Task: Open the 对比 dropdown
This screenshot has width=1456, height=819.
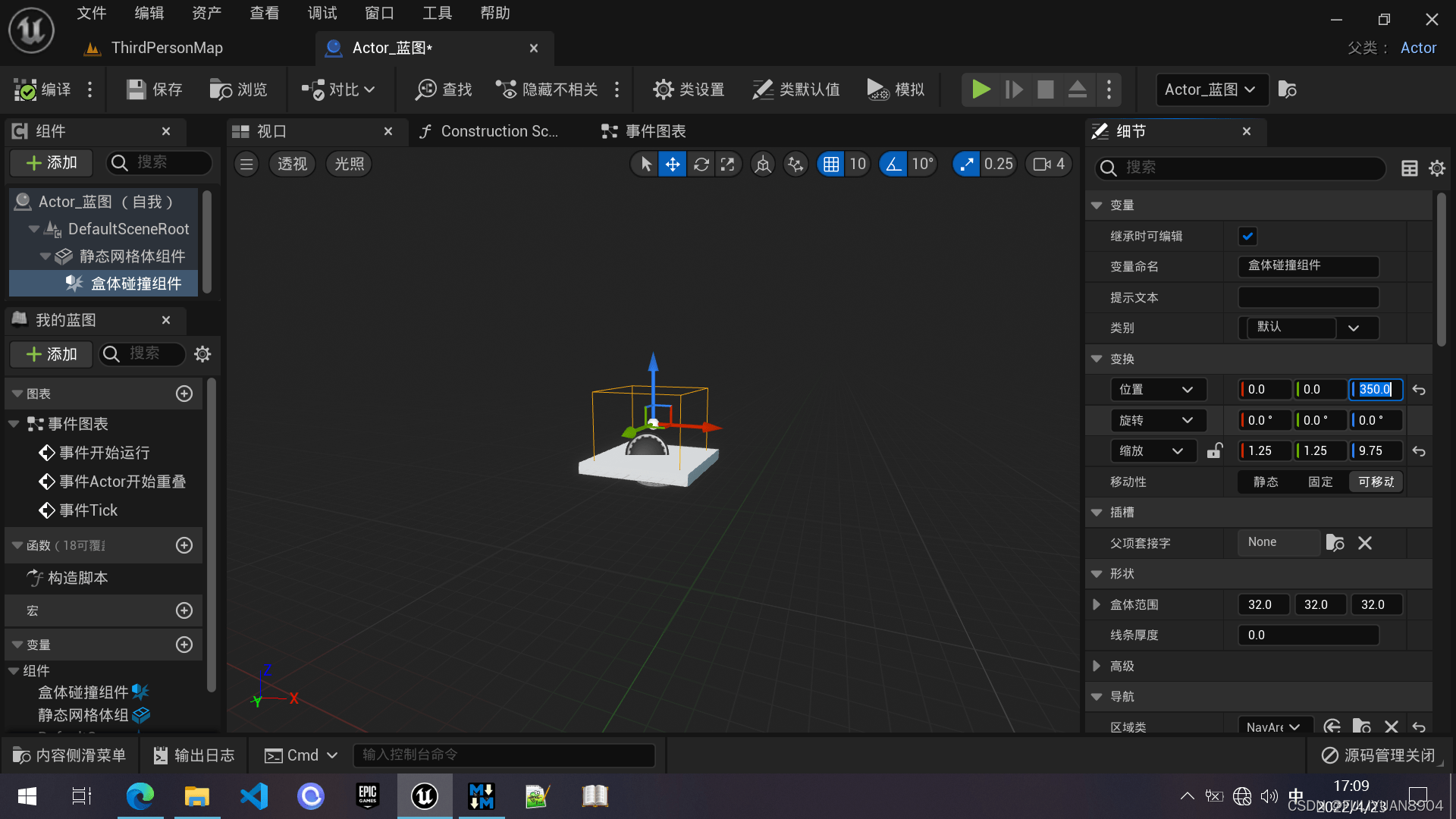Action: [338, 89]
